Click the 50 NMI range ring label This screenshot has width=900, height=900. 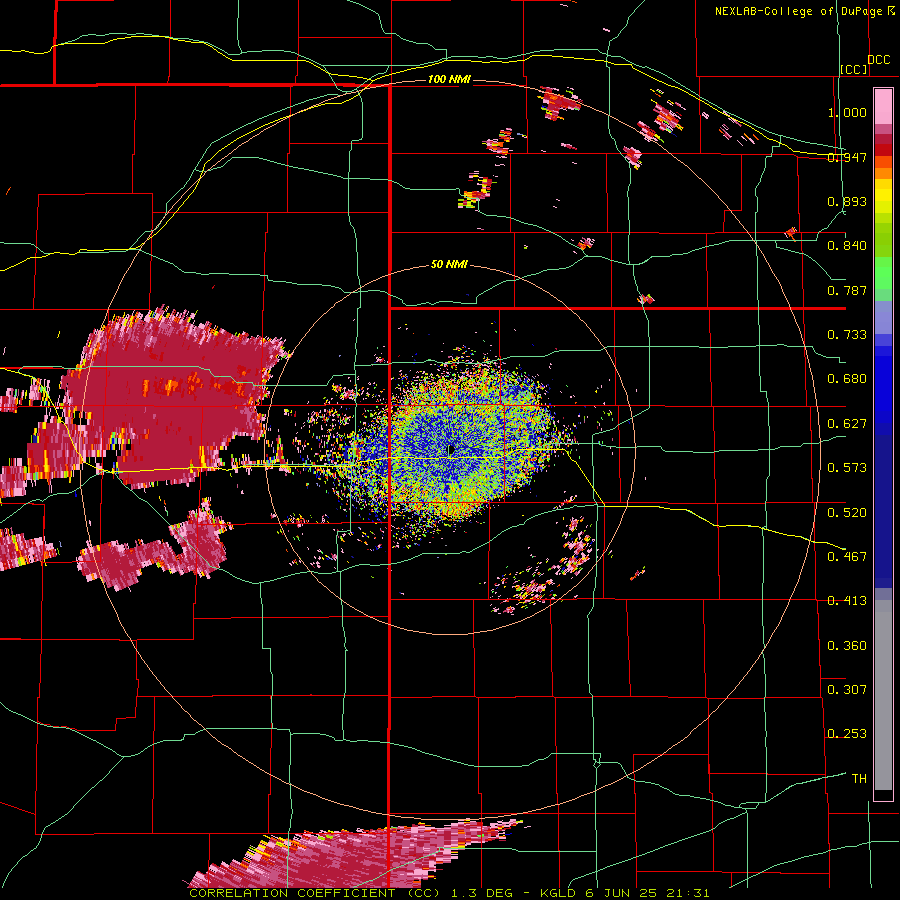(x=449, y=264)
